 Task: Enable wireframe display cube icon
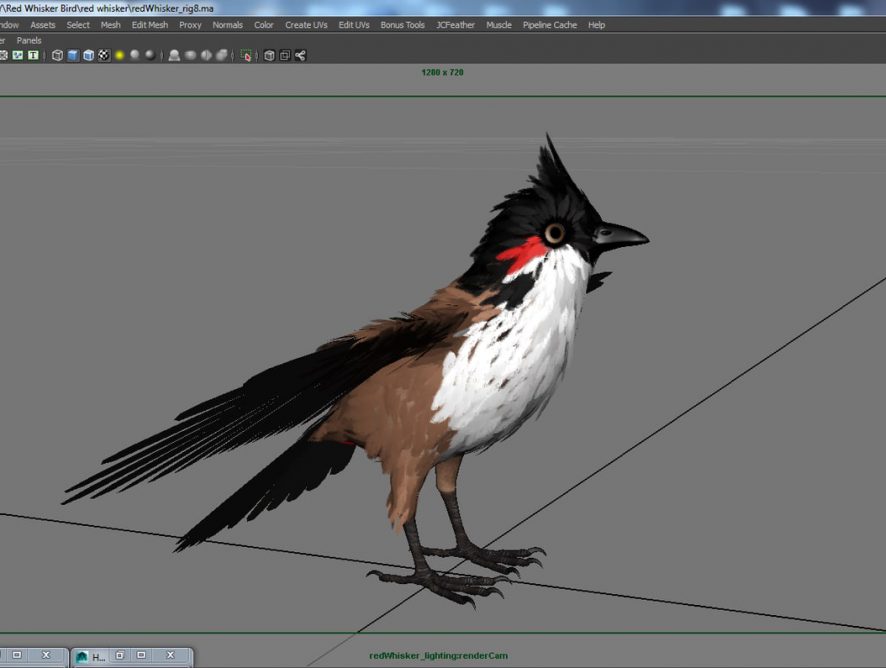click(57, 56)
